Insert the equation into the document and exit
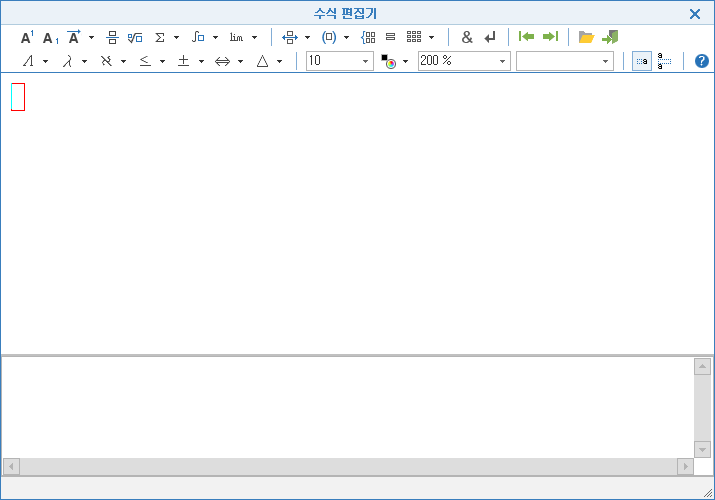The height and width of the screenshot is (500, 715). click(610, 37)
